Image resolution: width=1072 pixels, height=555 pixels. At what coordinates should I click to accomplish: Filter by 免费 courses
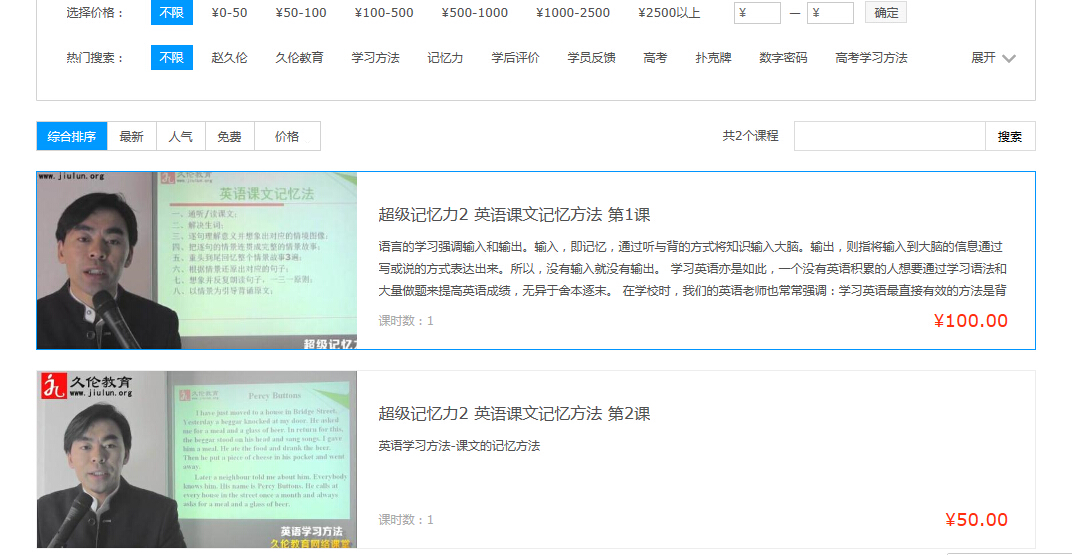(x=230, y=136)
